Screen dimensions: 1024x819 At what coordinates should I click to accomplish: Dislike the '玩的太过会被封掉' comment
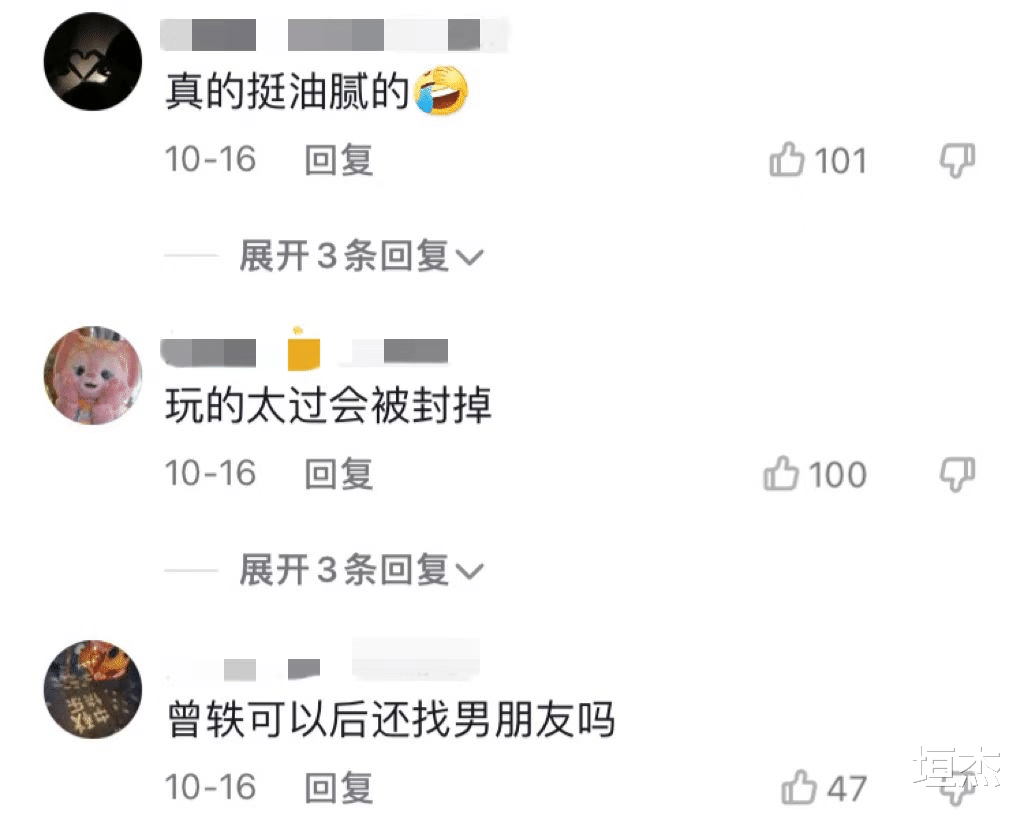coord(957,474)
